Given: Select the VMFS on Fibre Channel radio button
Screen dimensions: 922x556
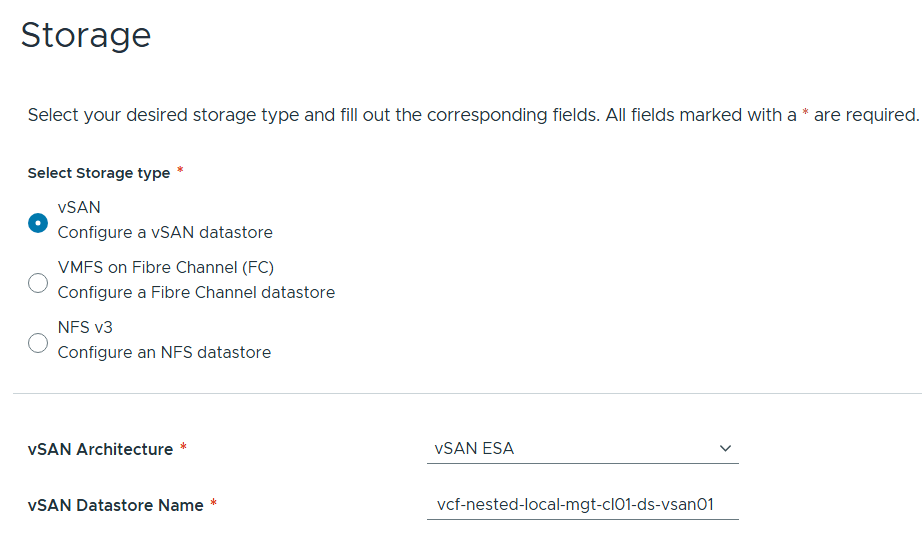Looking at the screenshot, I should coord(38,283).
